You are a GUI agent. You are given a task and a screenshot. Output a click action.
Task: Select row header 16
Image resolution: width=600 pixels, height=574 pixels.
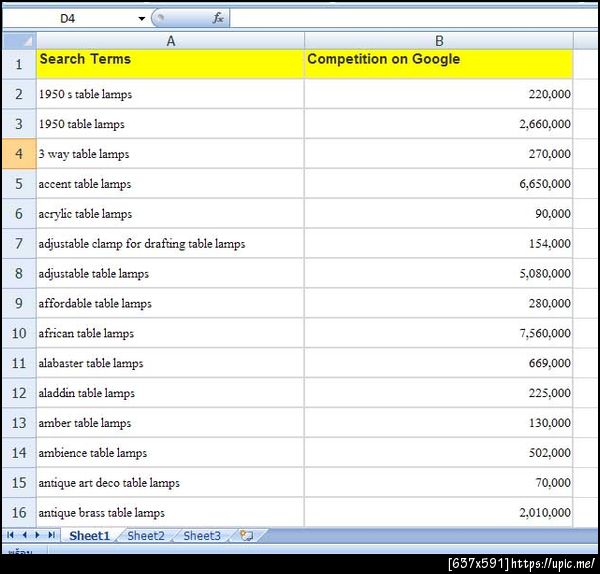click(x=19, y=512)
